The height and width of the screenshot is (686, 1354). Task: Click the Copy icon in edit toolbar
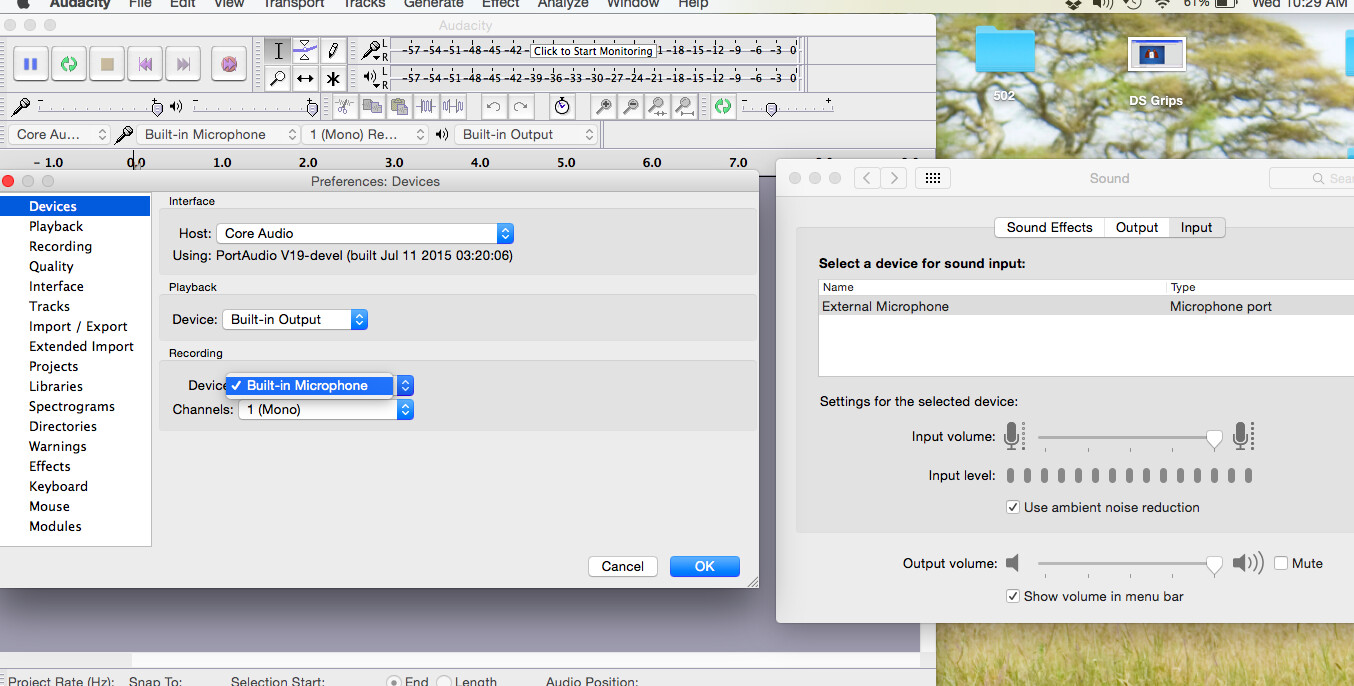[x=372, y=106]
